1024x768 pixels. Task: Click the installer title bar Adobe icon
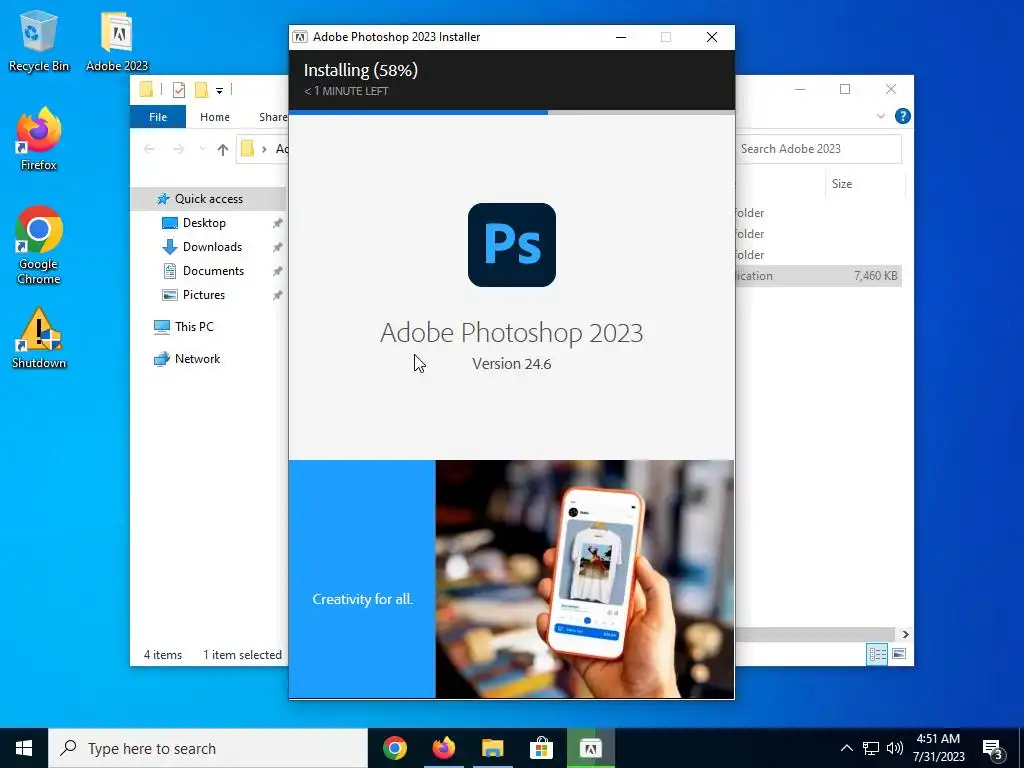click(300, 37)
